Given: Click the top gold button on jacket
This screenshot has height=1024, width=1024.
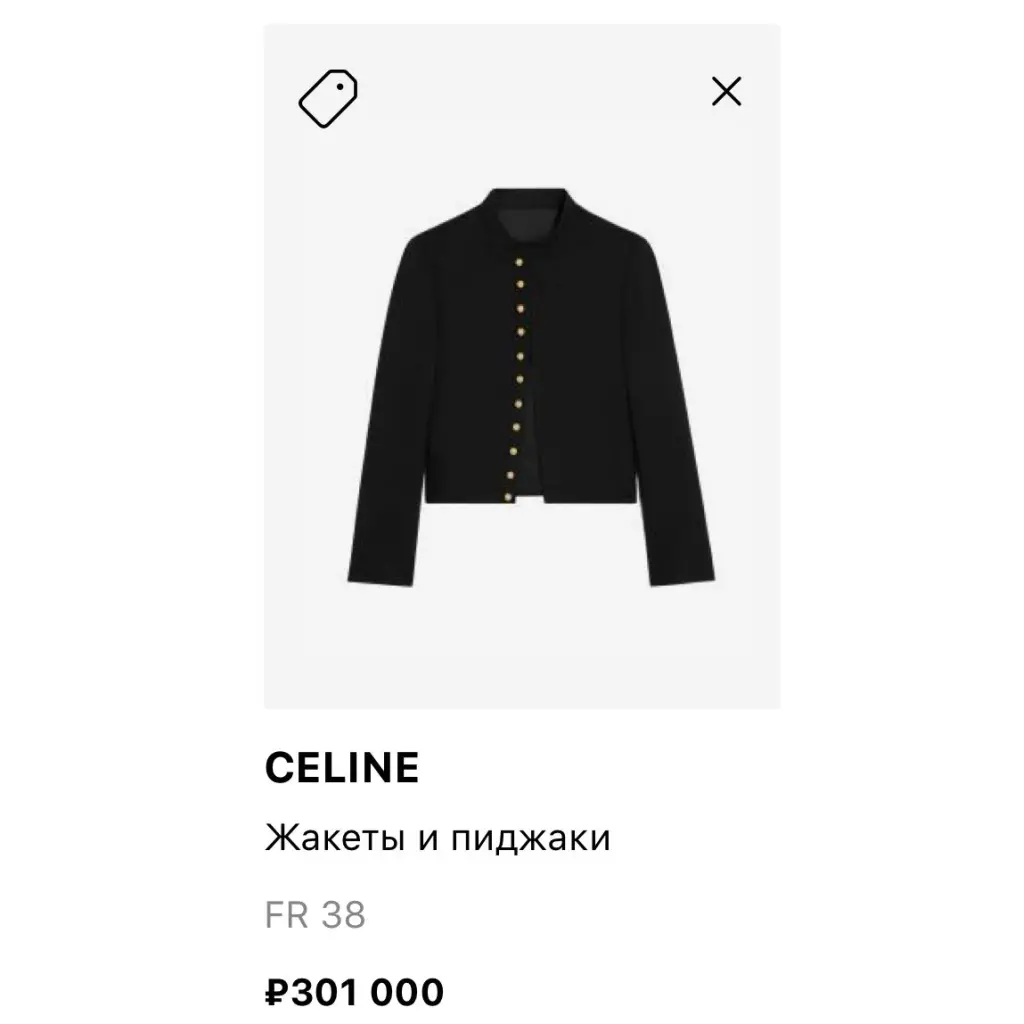Looking at the screenshot, I should click(x=519, y=261).
